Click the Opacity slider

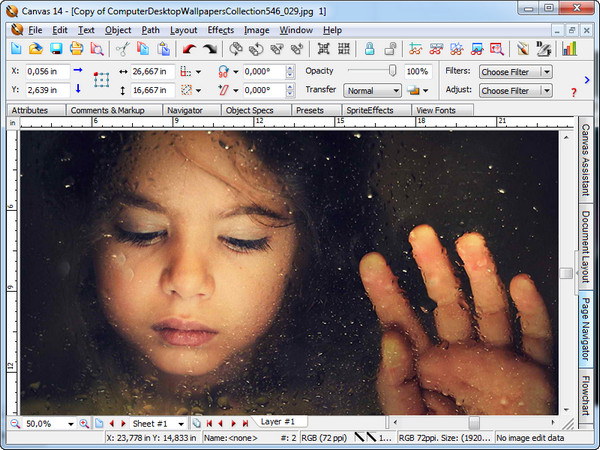pos(371,71)
